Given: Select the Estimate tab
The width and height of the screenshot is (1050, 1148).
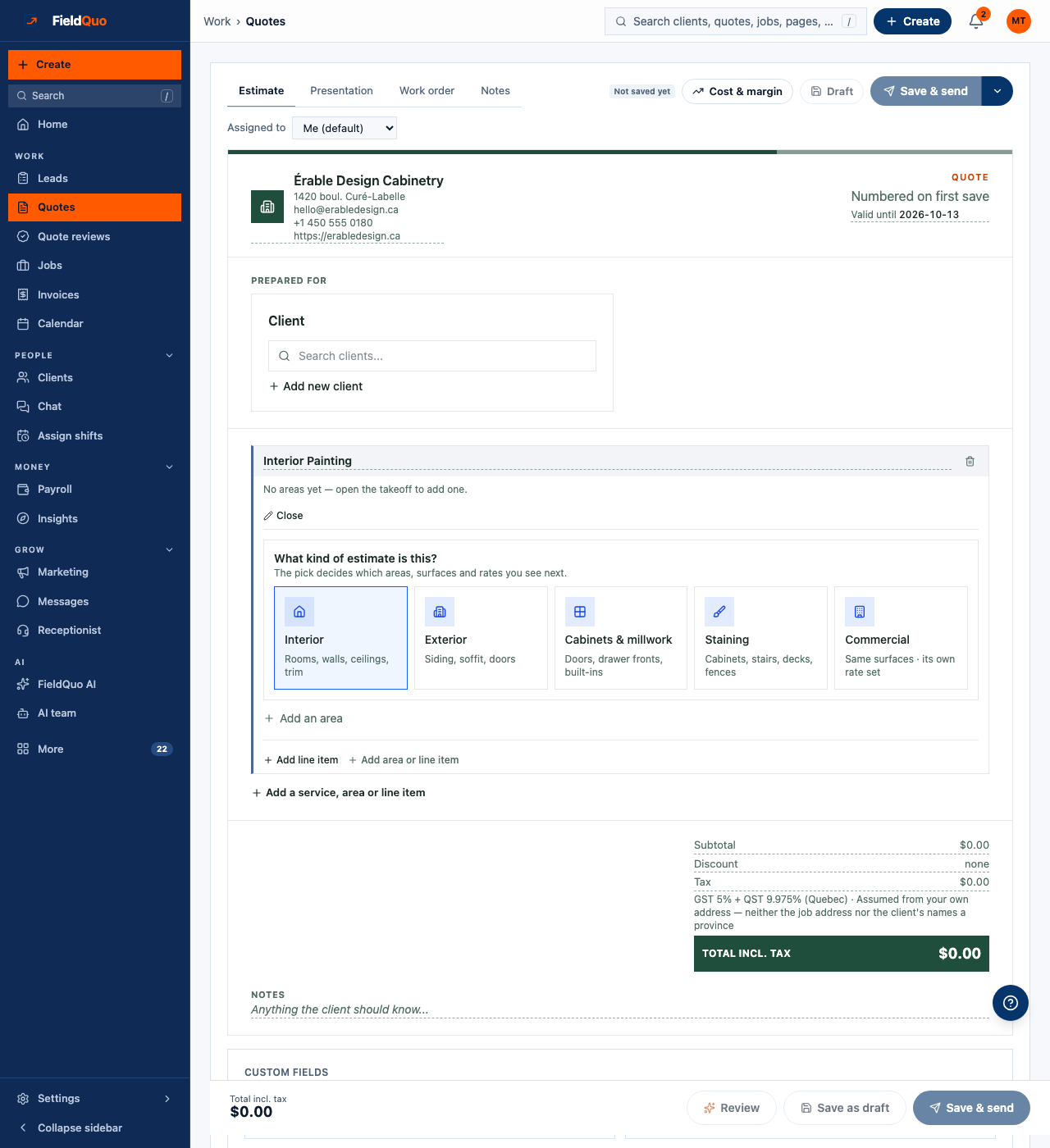Looking at the screenshot, I should coord(262,91).
